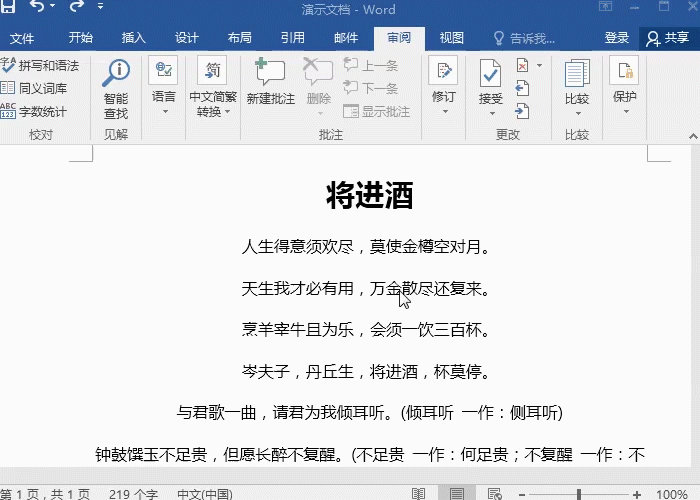
Task: Click the 接受 accept change icon
Action: click(490, 73)
